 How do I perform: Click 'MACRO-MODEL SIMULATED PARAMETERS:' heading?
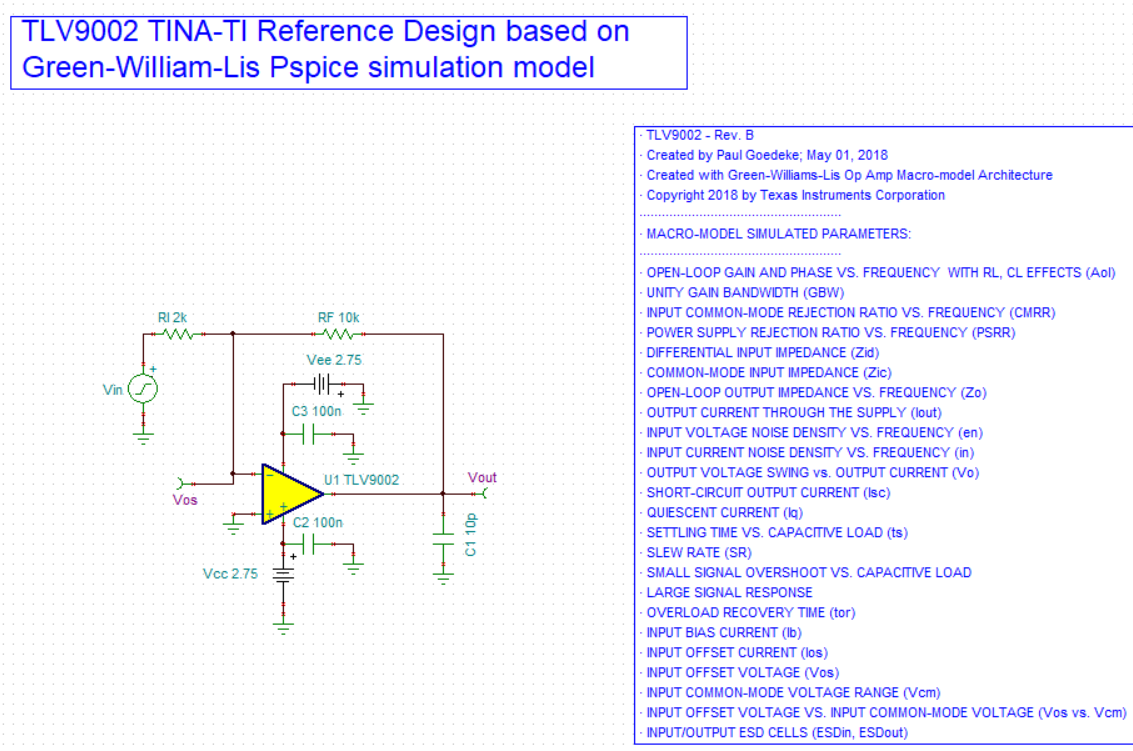pos(778,234)
